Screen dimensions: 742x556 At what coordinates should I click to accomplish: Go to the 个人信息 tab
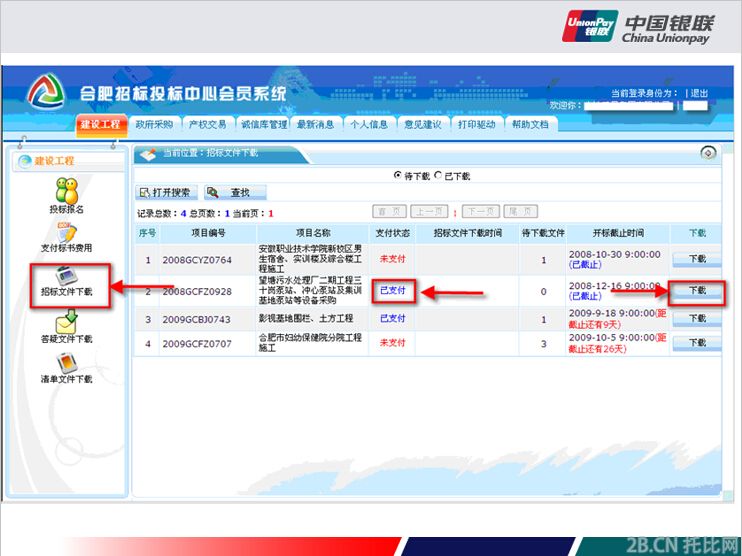[368, 125]
